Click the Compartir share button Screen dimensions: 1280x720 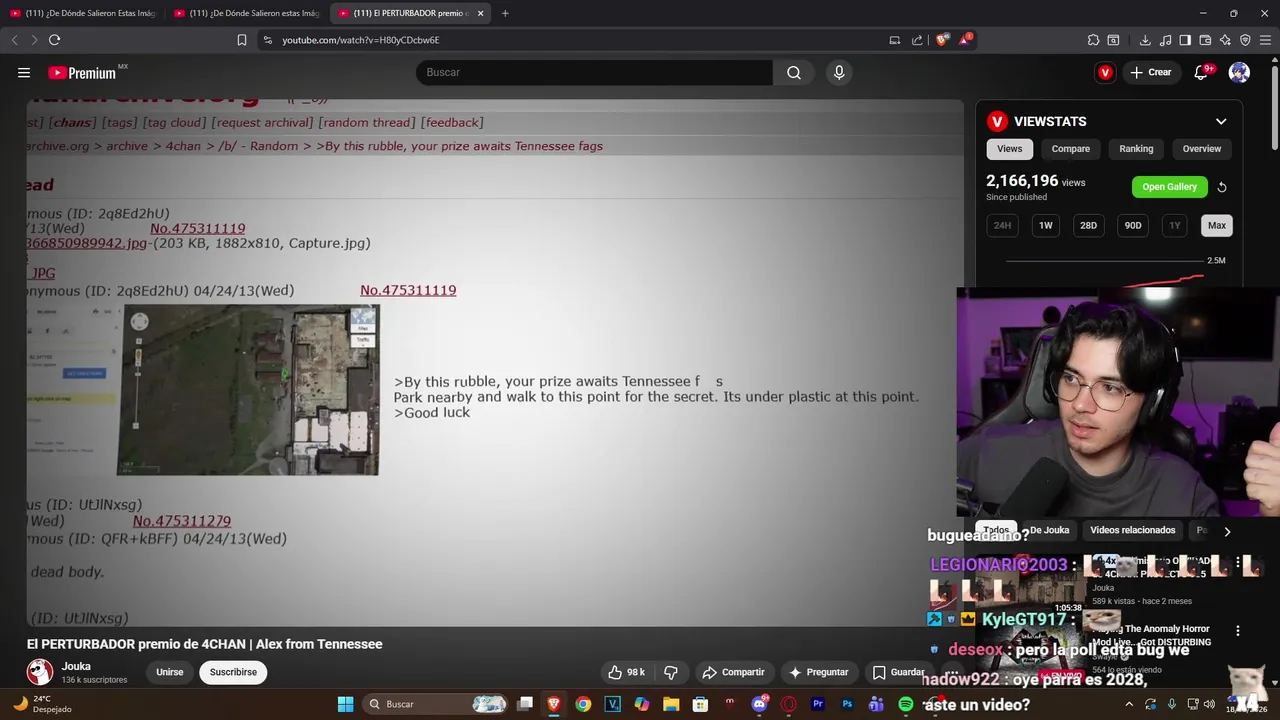(733, 672)
